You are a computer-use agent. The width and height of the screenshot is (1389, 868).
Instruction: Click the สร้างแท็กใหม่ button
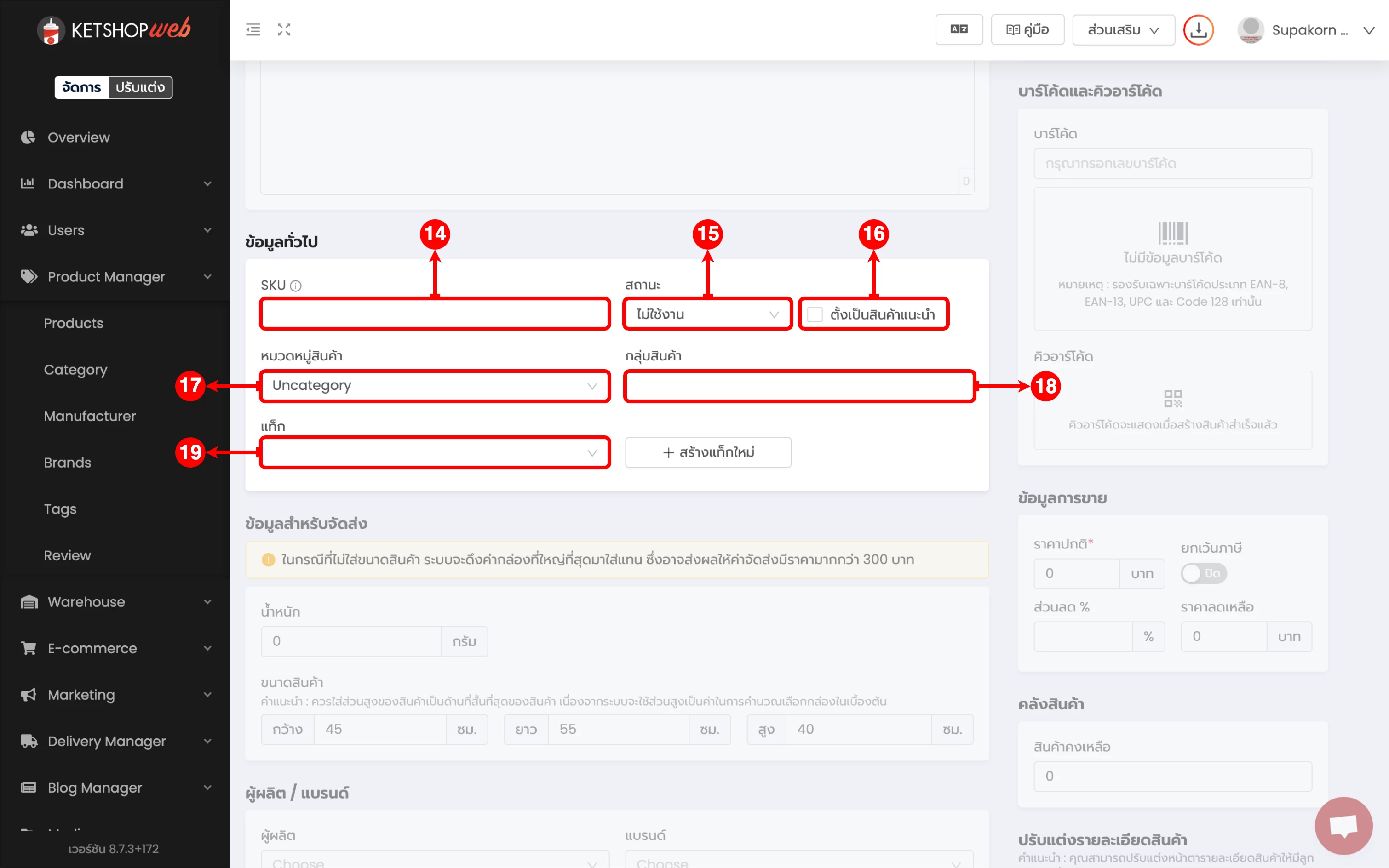click(708, 452)
